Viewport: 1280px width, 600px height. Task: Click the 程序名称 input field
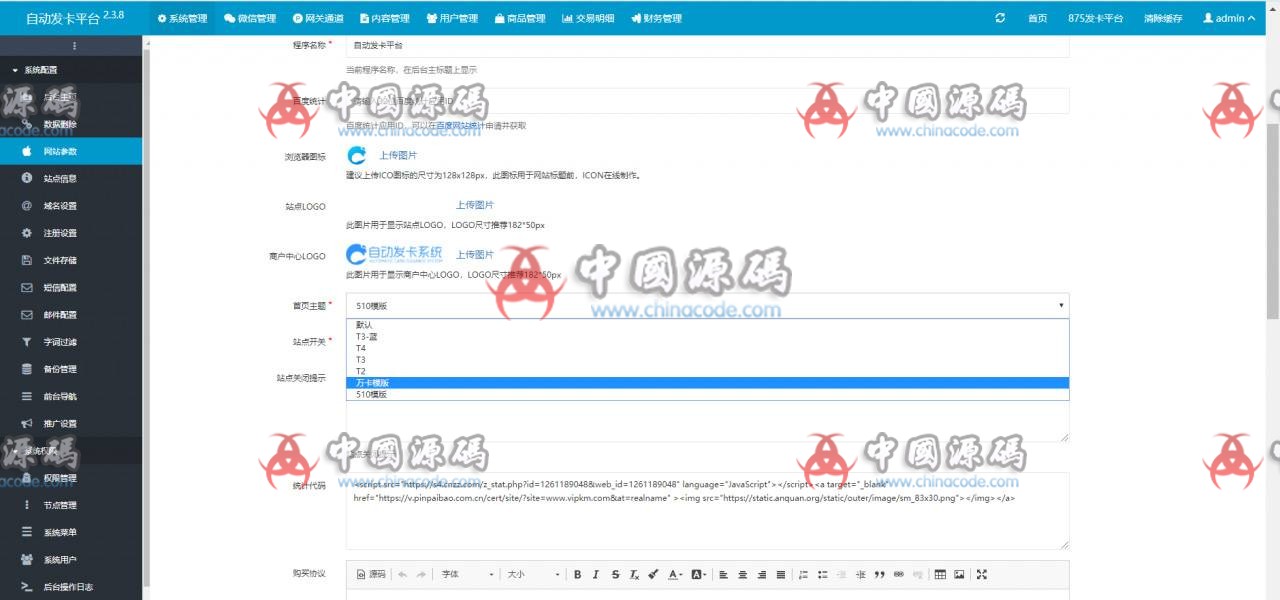(x=707, y=46)
